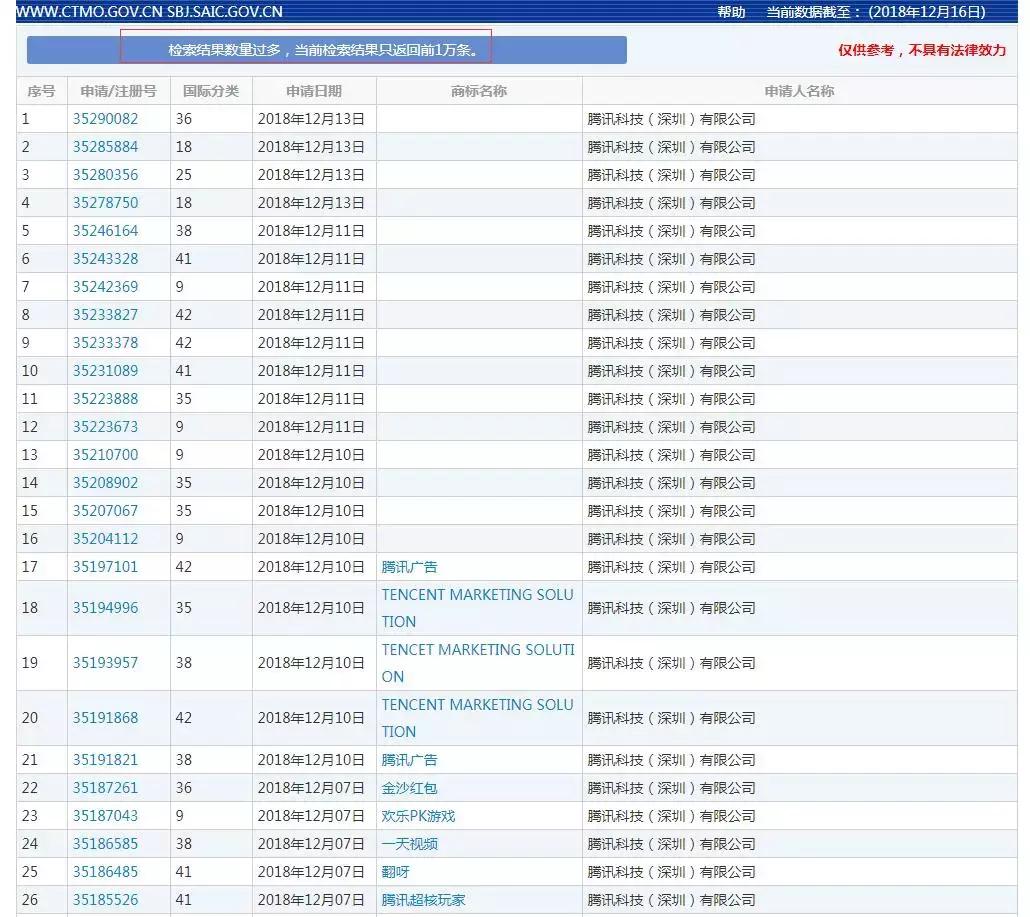Open the 欢乐PK游戏 trademark entry
The width and height of the screenshot is (1030, 917).
pos(418,816)
